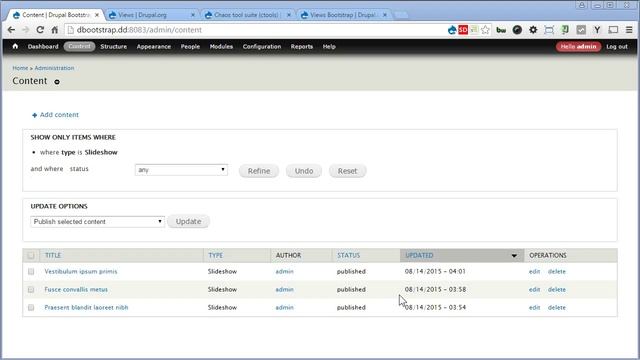Click the screen capture extension icon
Viewport: 640px width, 360px height.
549,30
